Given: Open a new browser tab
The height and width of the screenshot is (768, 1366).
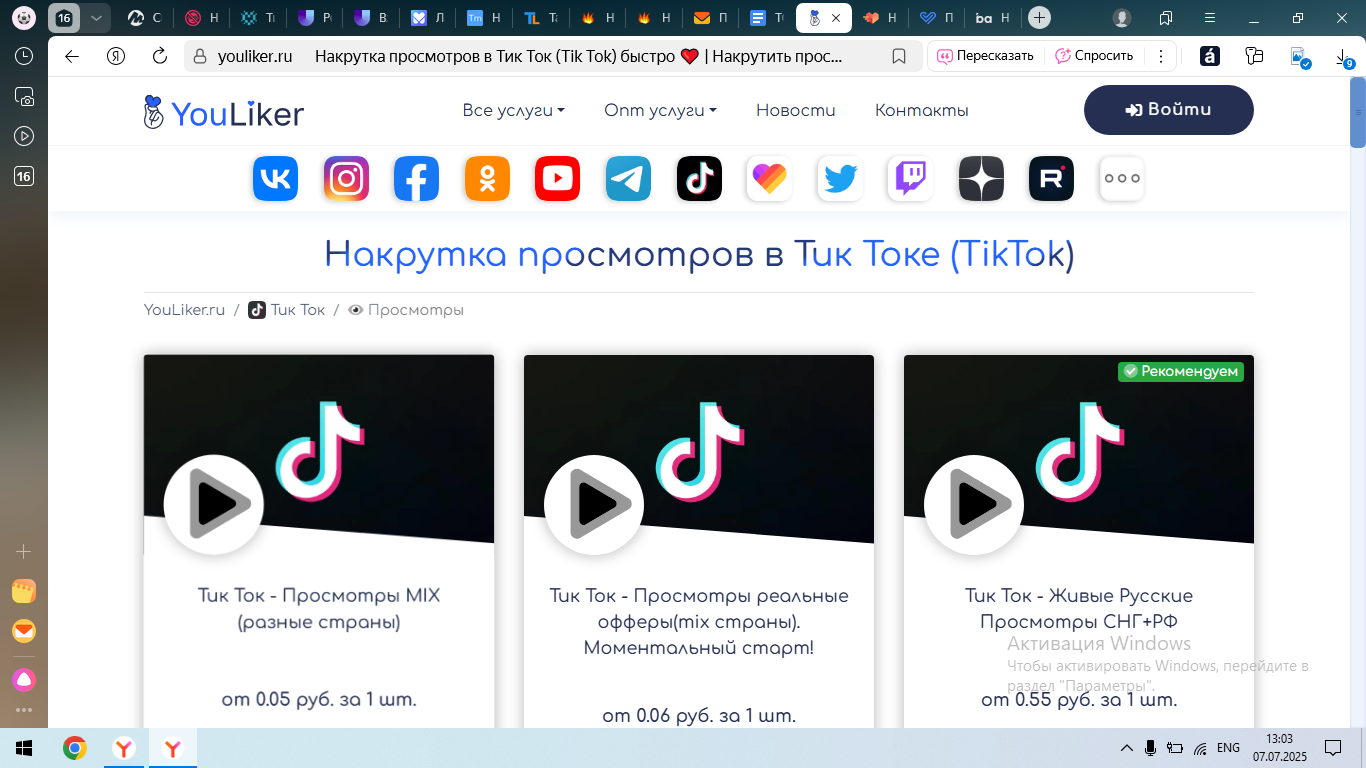Looking at the screenshot, I should pos(1040,18).
